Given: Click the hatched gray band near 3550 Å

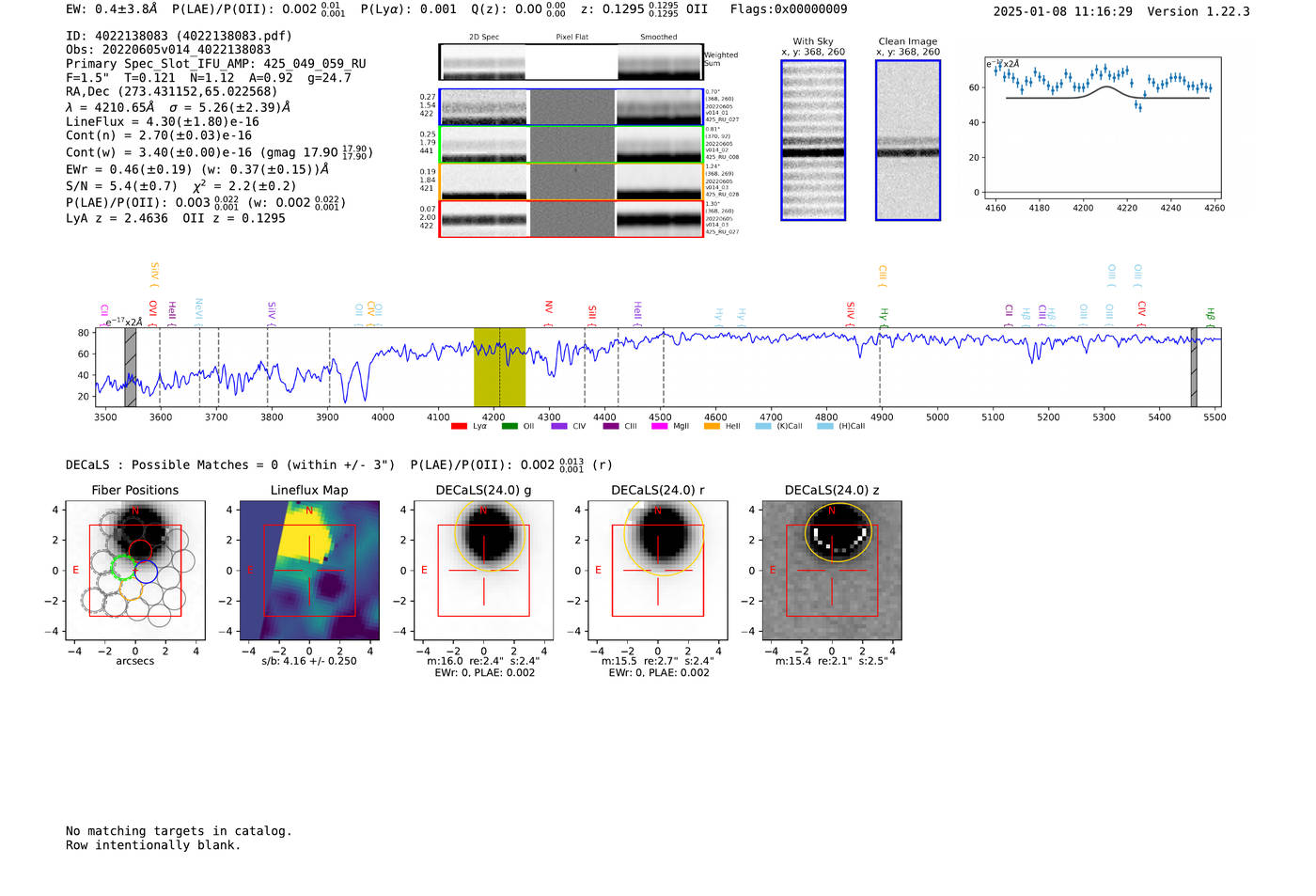Looking at the screenshot, I should point(131,368).
